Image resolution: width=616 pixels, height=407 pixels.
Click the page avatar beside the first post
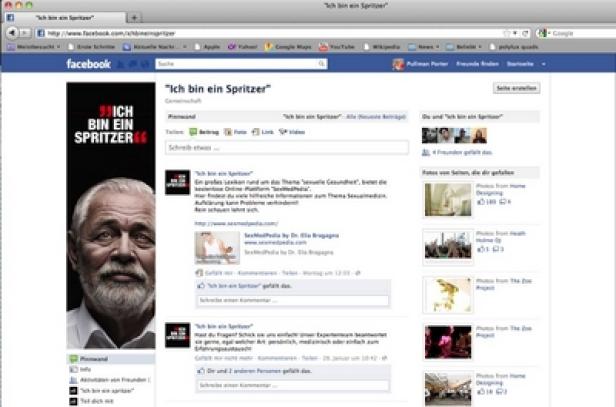coord(178,182)
